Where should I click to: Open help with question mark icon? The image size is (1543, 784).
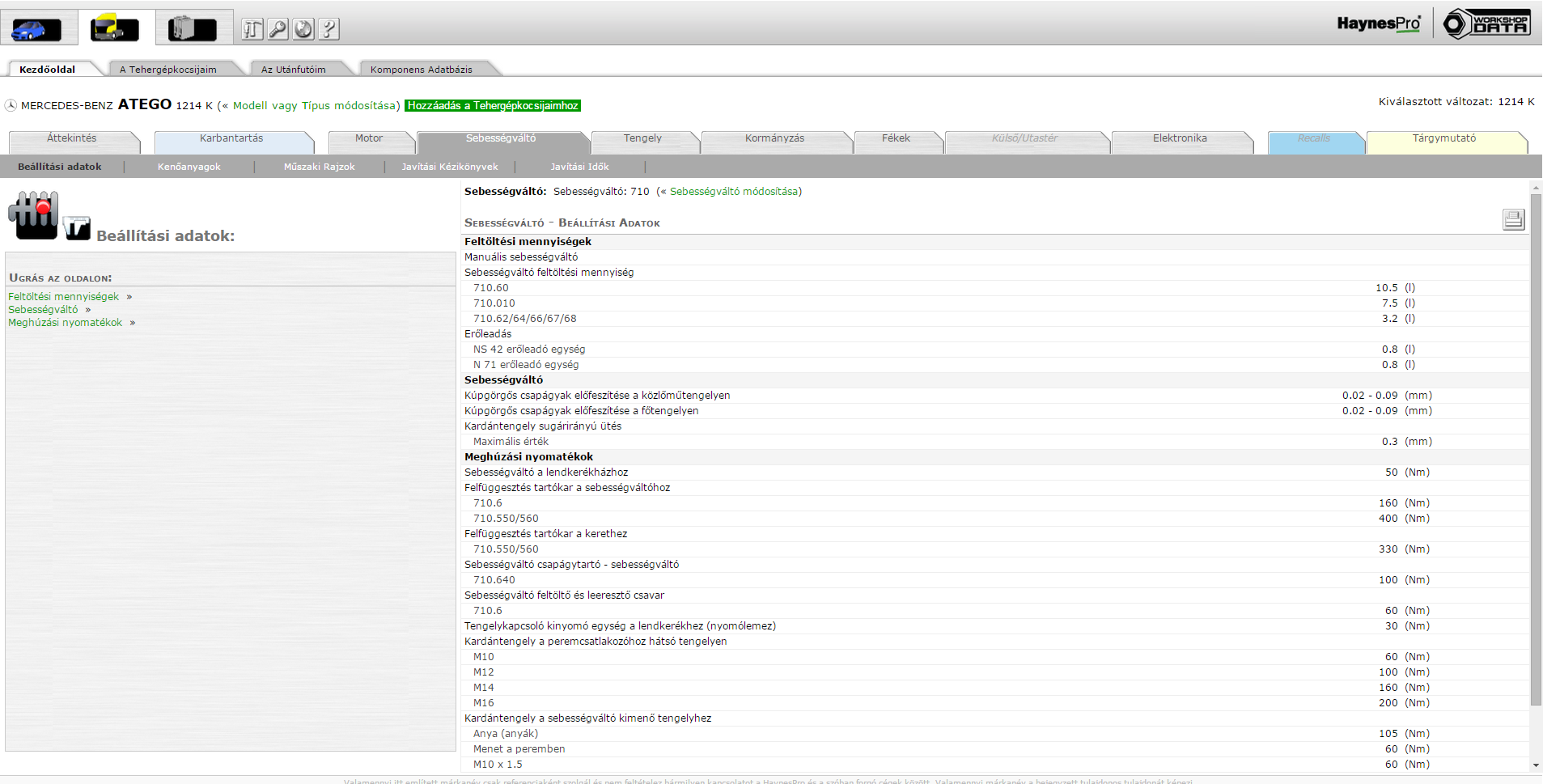(329, 30)
